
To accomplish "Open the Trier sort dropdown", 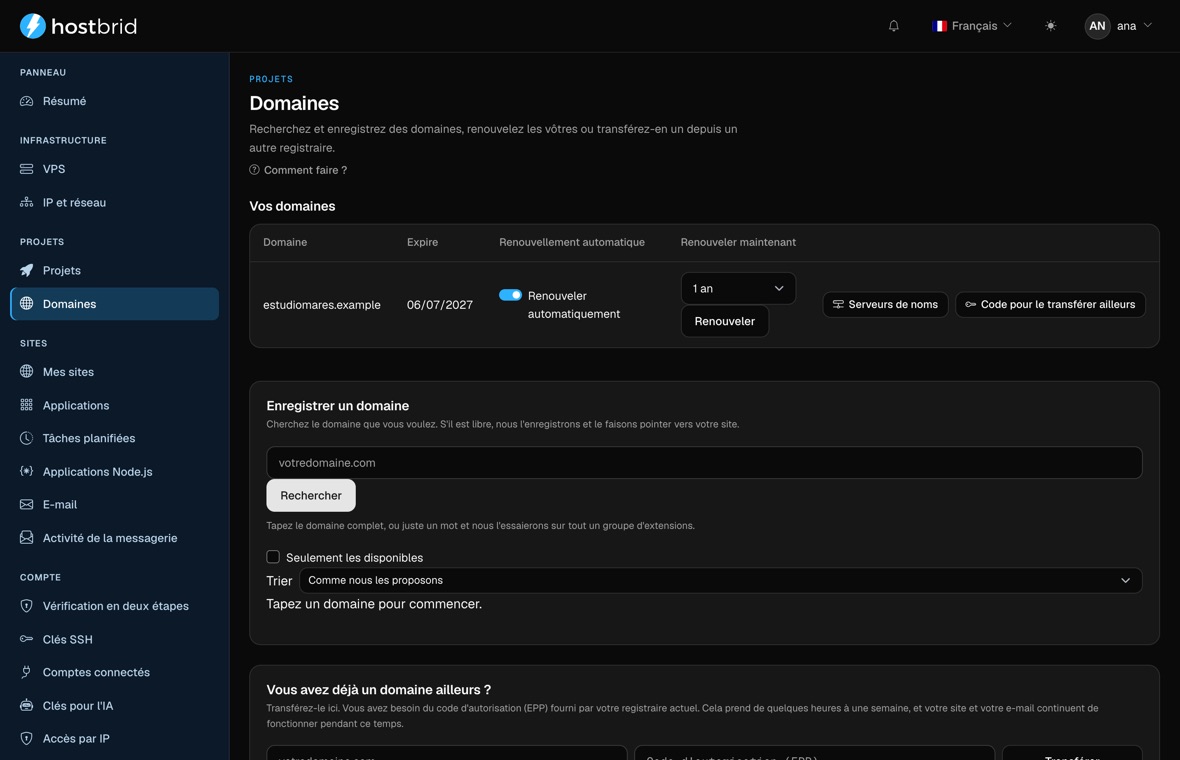I will [x=720, y=580].
